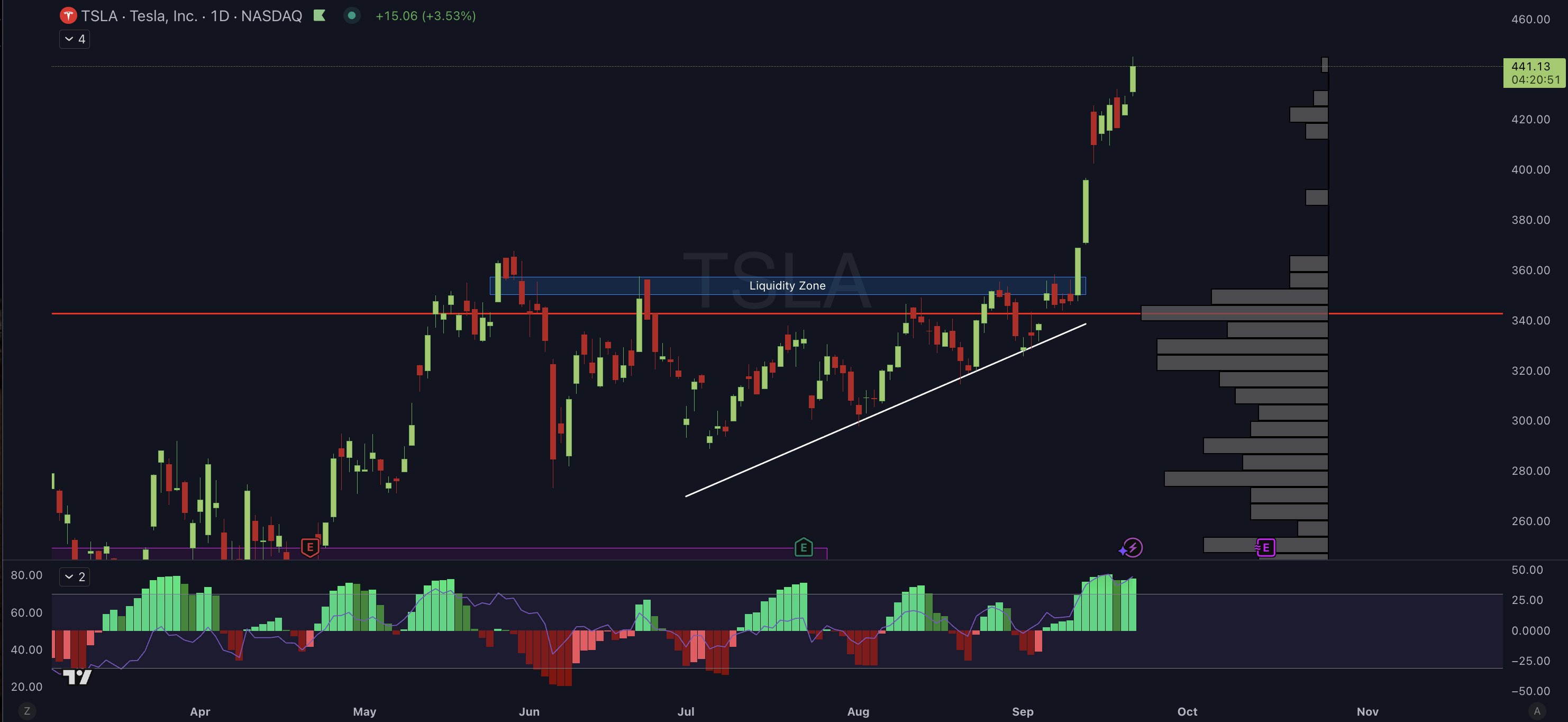Open the purple projected earnings E icon
Viewport: 1568px width, 722px height.
[1265, 548]
